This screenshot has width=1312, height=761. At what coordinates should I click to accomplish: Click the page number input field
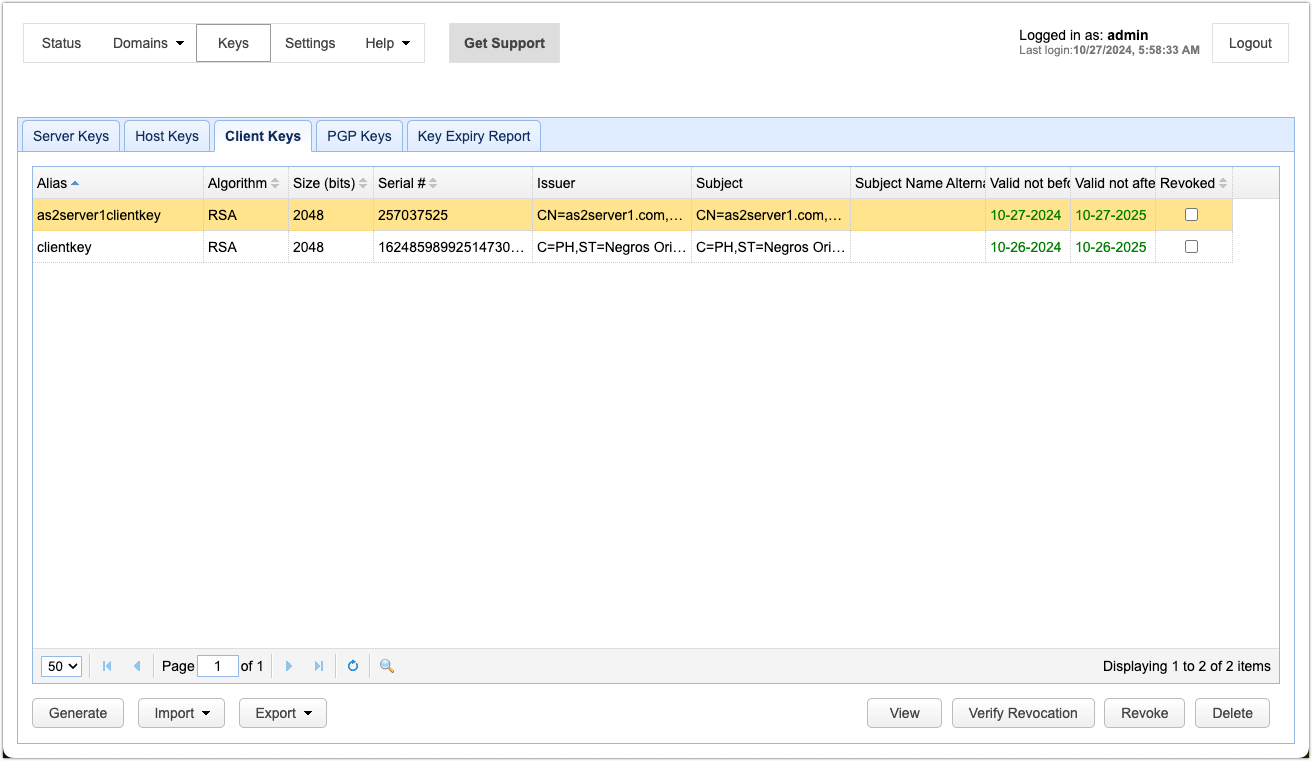tap(218, 666)
